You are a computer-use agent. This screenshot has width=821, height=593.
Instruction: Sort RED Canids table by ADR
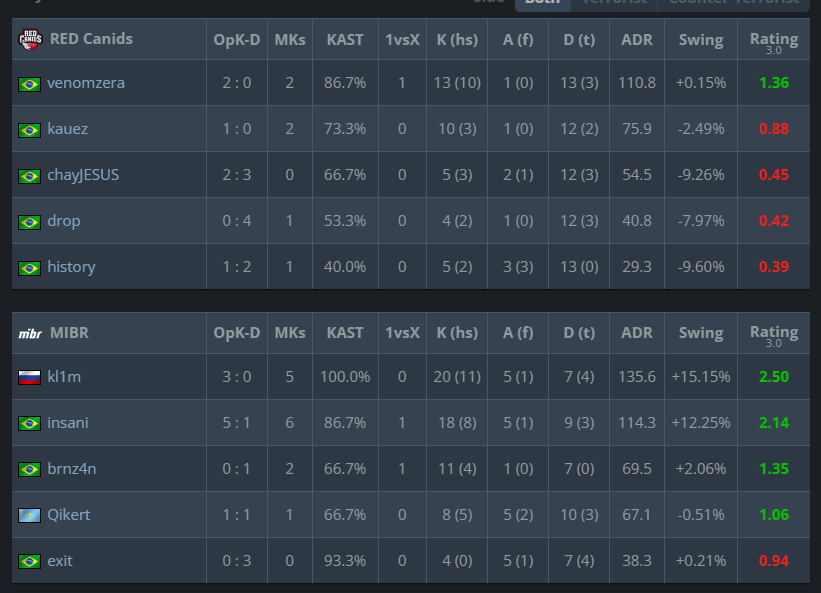tap(636, 40)
